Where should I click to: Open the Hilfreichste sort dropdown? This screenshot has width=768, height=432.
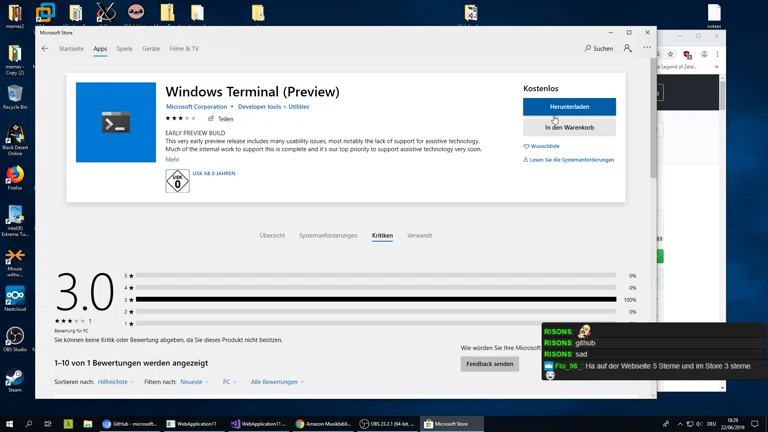point(116,382)
